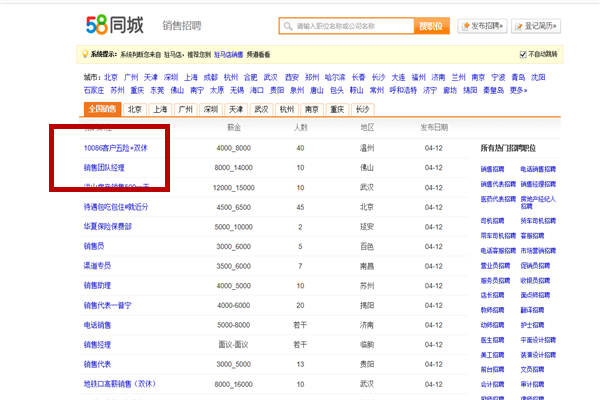The image size is (600, 400).
Task: Open 收银员招聘 in the hot jobs sidebar
Action: [x=535, y=281]
